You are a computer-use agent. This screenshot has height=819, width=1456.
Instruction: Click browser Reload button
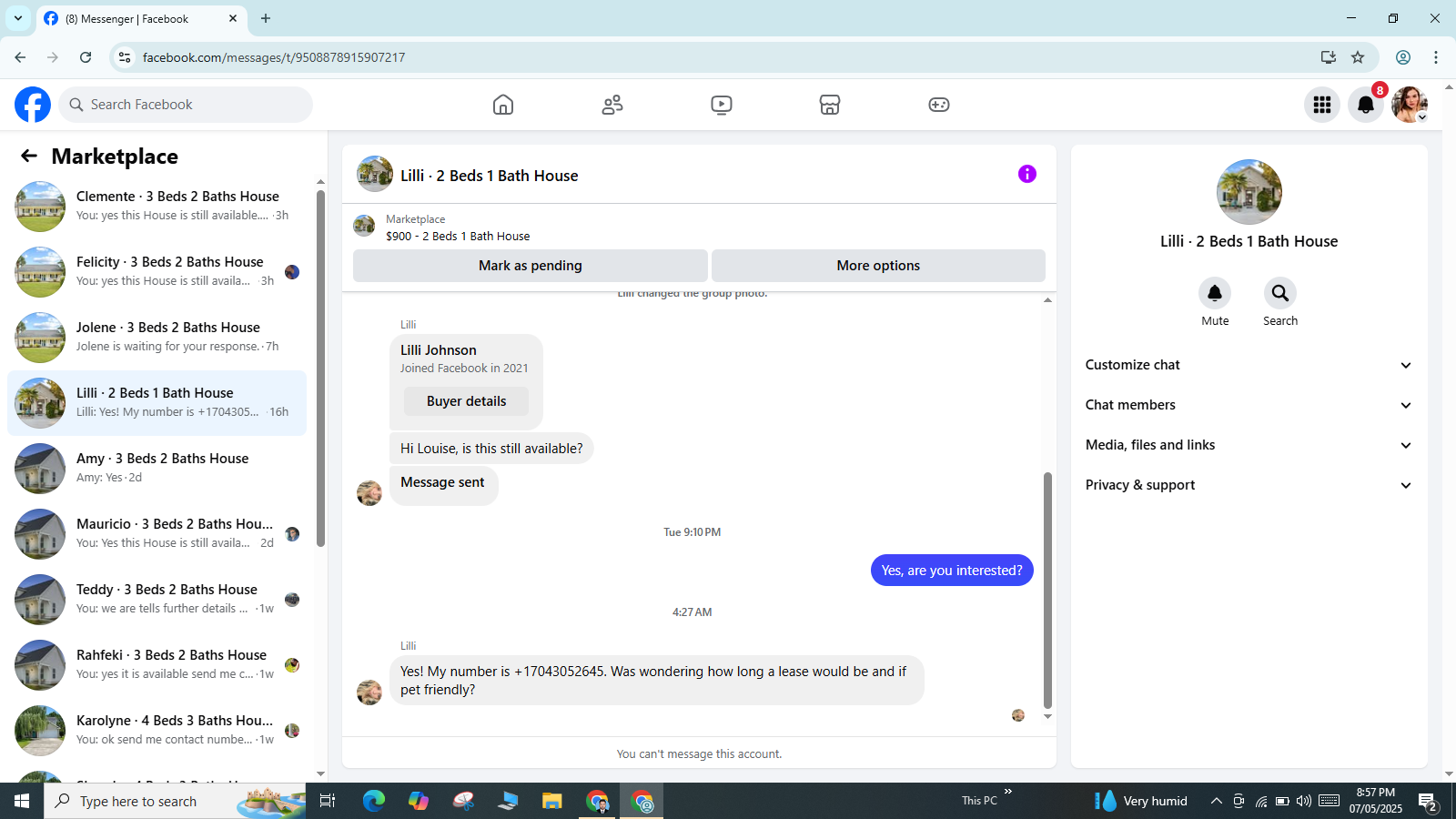[86, 57]
